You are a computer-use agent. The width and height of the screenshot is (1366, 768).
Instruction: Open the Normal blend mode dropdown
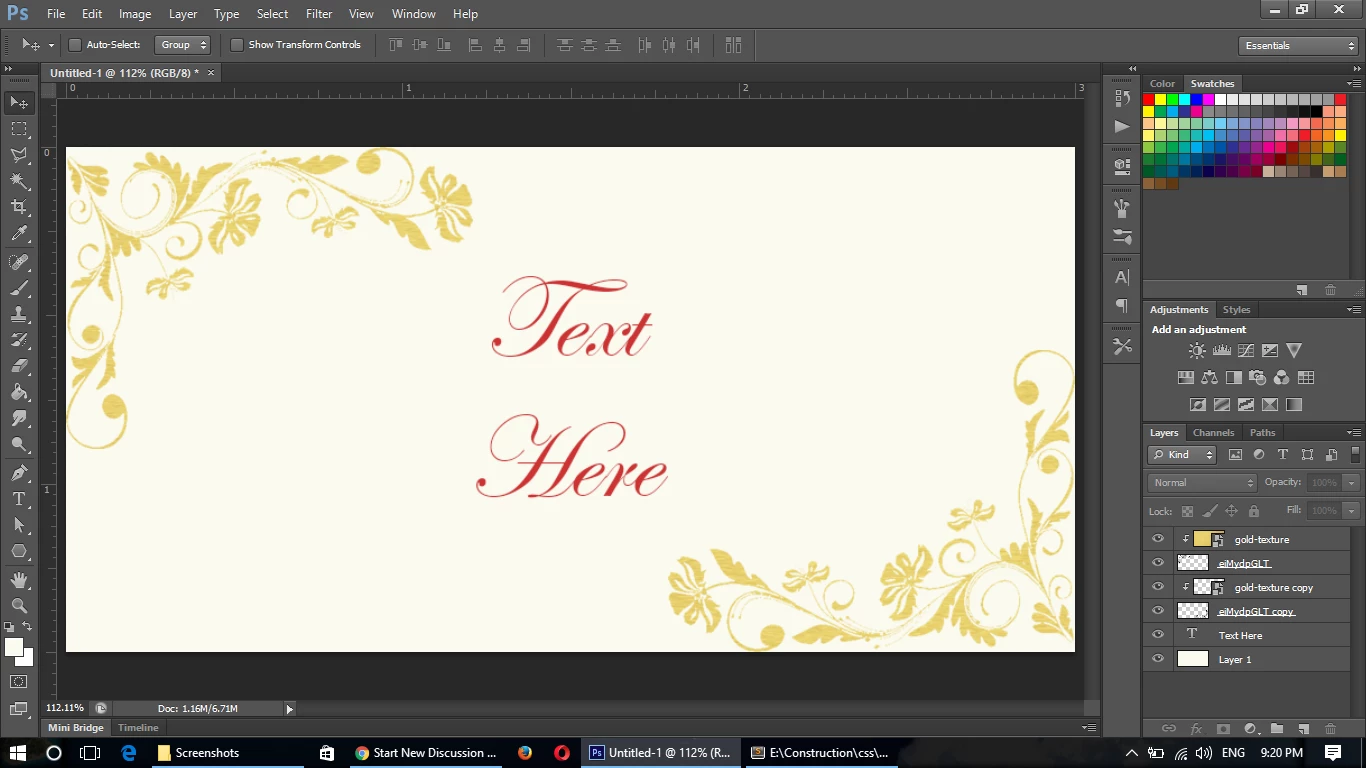point(1202,483)
